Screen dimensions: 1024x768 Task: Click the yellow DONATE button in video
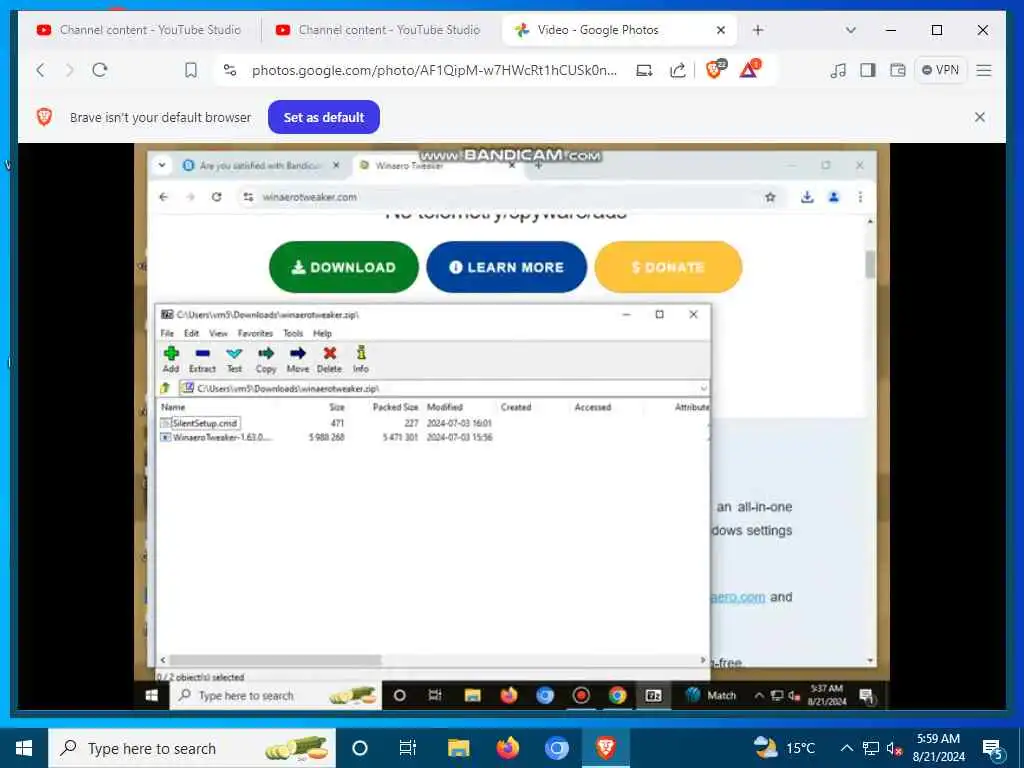[668, 267]
